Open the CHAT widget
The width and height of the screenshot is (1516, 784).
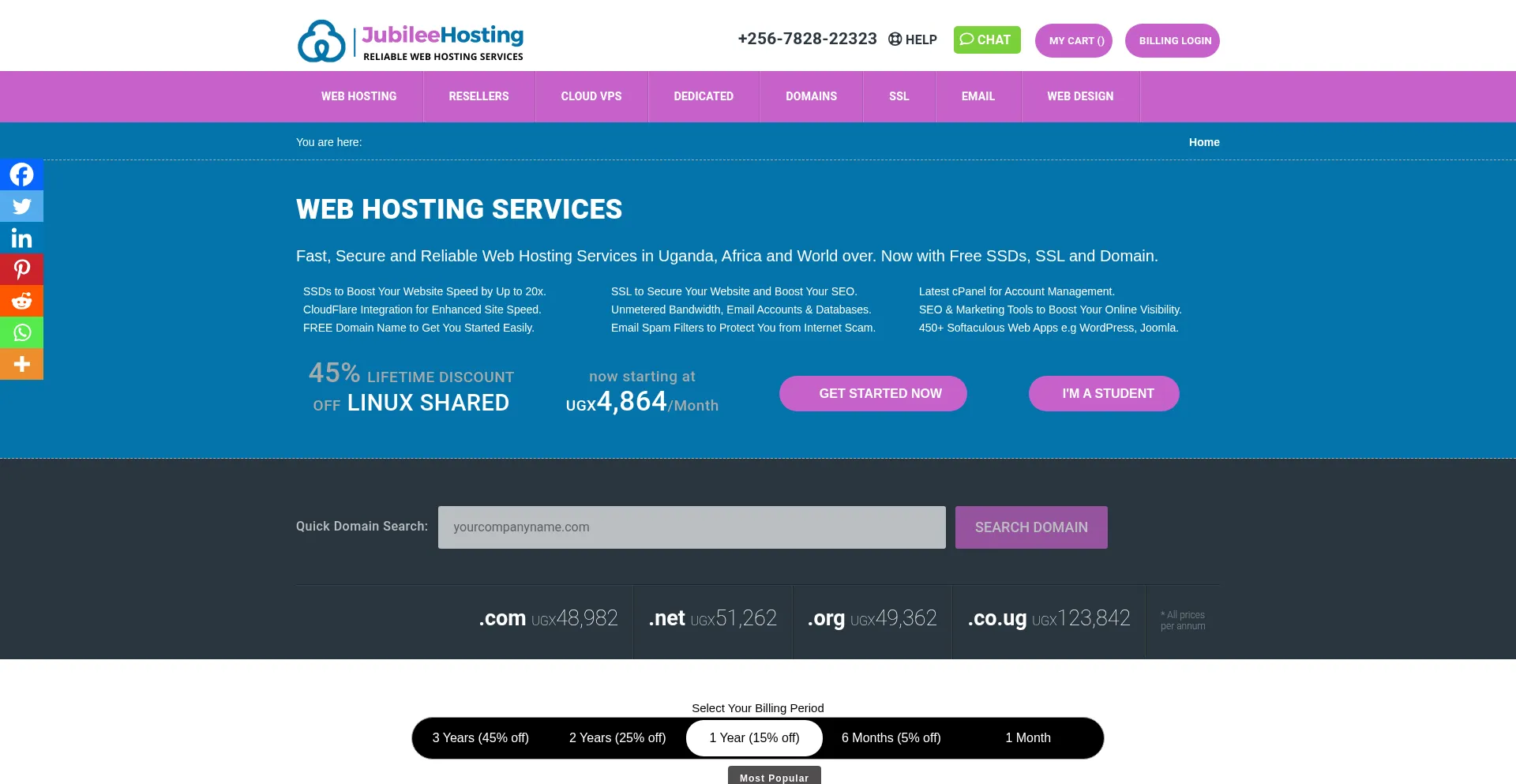tap(986, 39)
